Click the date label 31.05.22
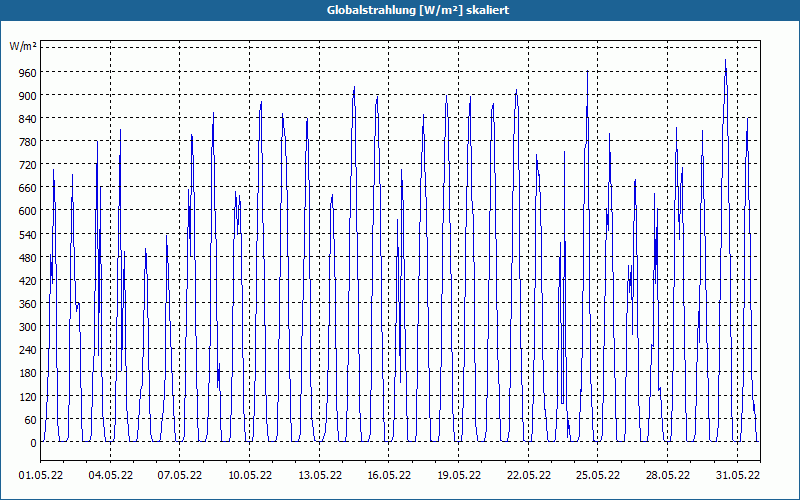This screenshot has width=800, height=500. click(x=737, y=475)
